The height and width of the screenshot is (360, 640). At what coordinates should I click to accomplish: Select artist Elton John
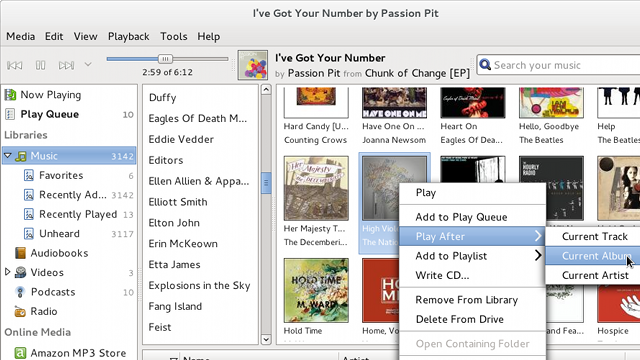tap(174, 223)
